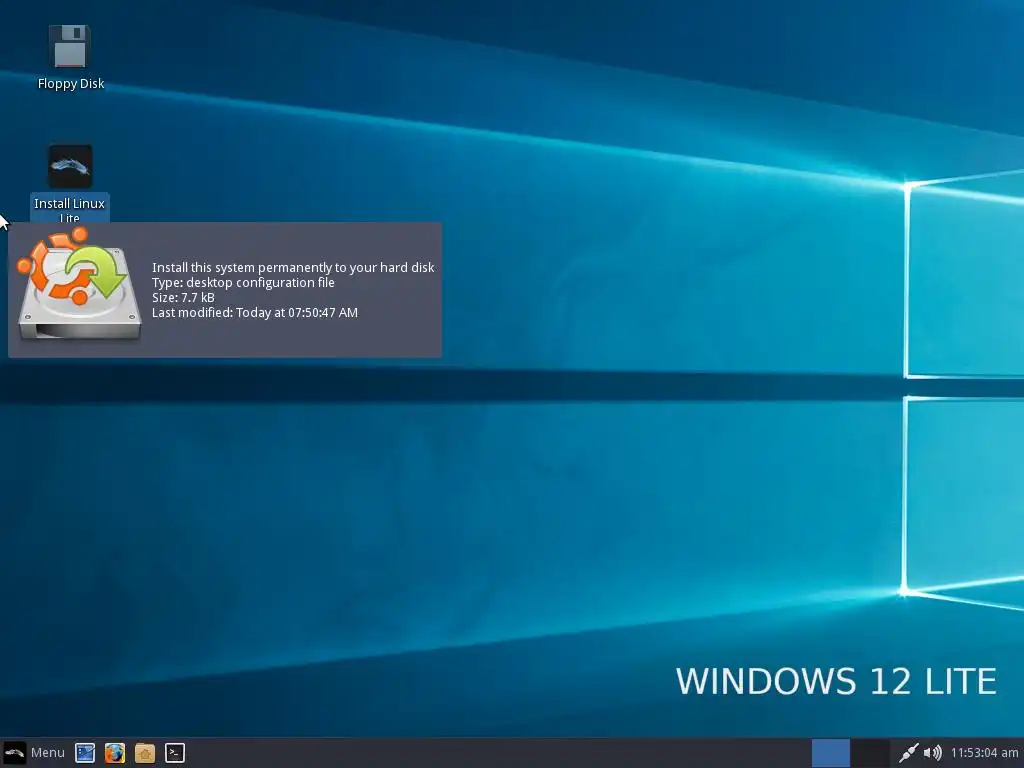
Task: Click the 'Install Linux Lite' icon label
Action: [69, 210]
